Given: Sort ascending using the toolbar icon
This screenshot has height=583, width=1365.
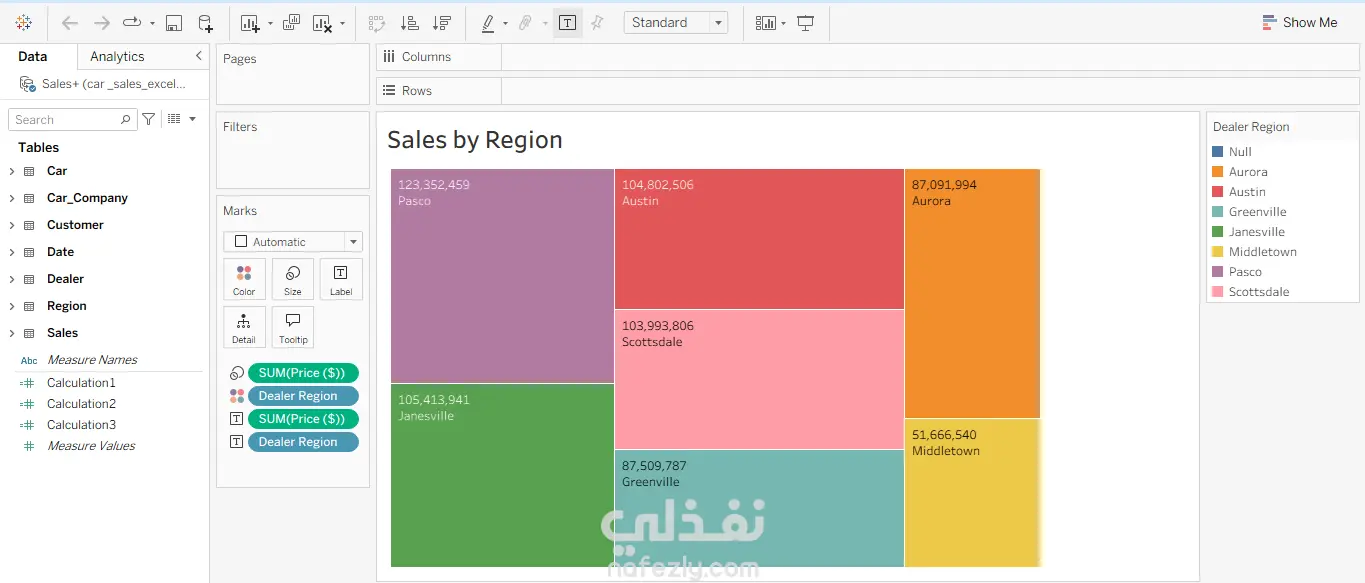Looking at the screenshot, I should 409,23.
